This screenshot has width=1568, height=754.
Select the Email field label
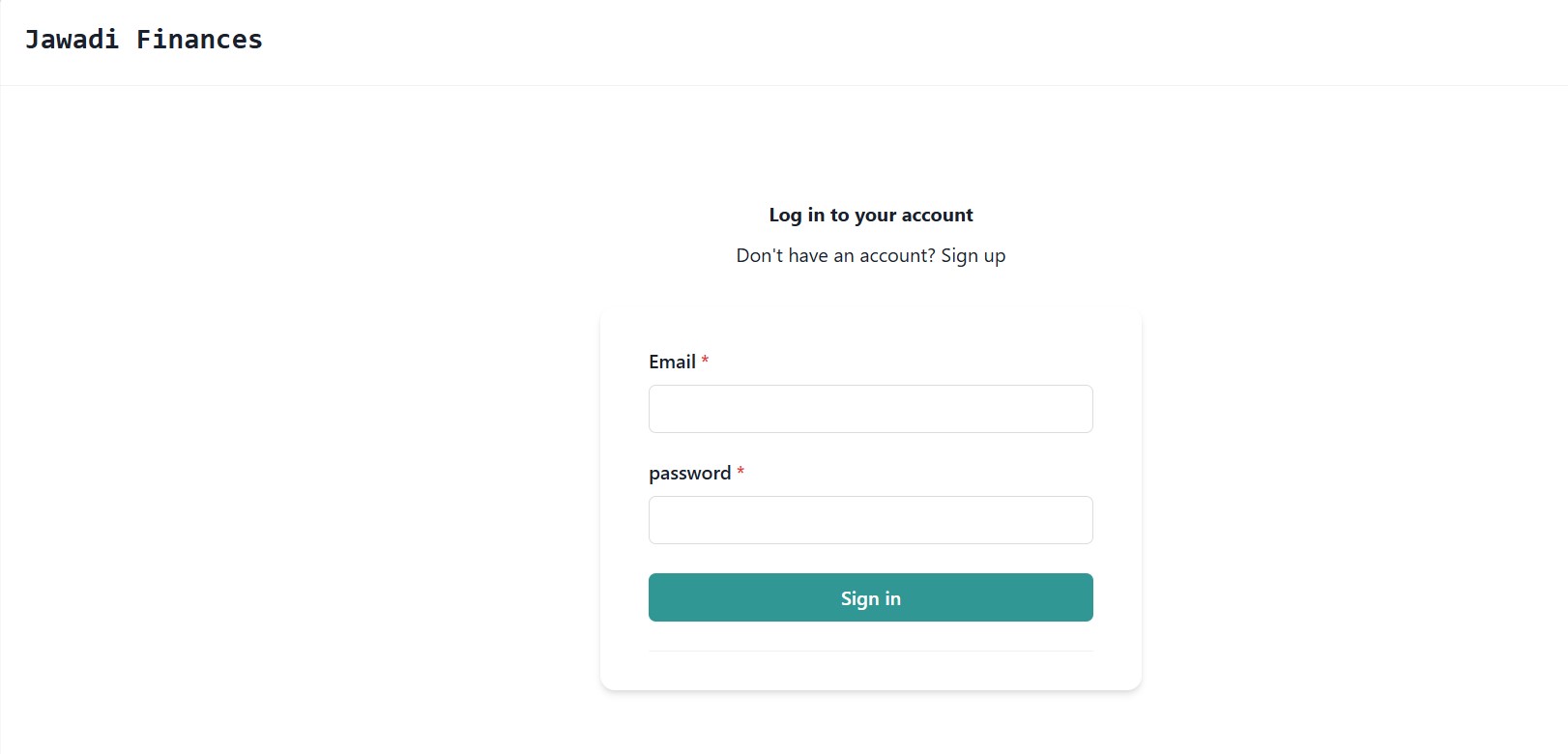(671, 362)
